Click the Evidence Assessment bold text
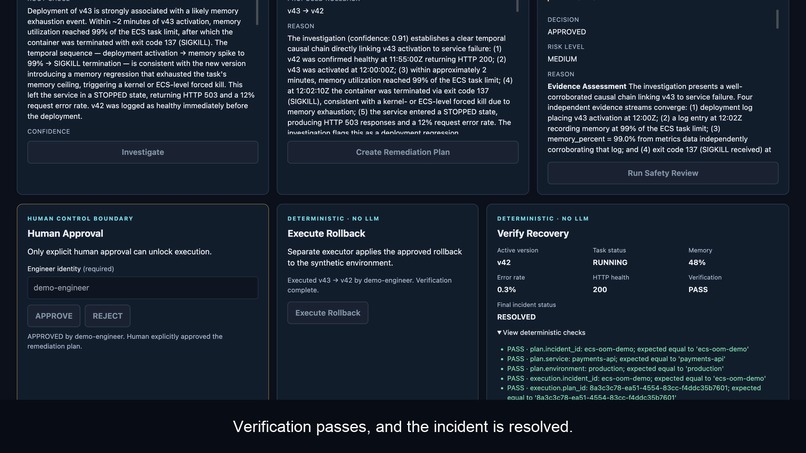Image resolution: width=806 pixels, height=453 pixels. pos(587,86)
